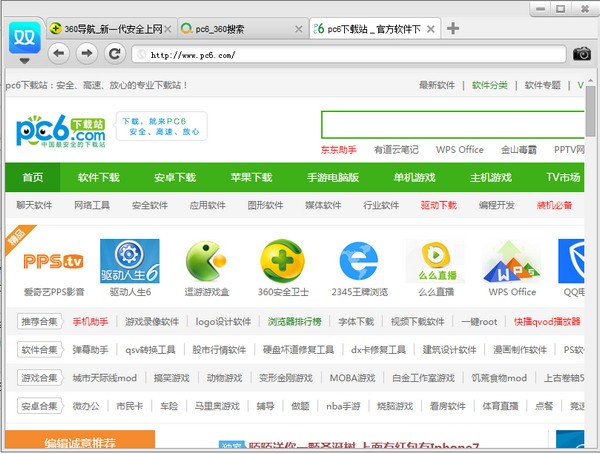This screenshot has height=454, width=600.
Task: Open the 体育直播 link
Action: point(500,406)
